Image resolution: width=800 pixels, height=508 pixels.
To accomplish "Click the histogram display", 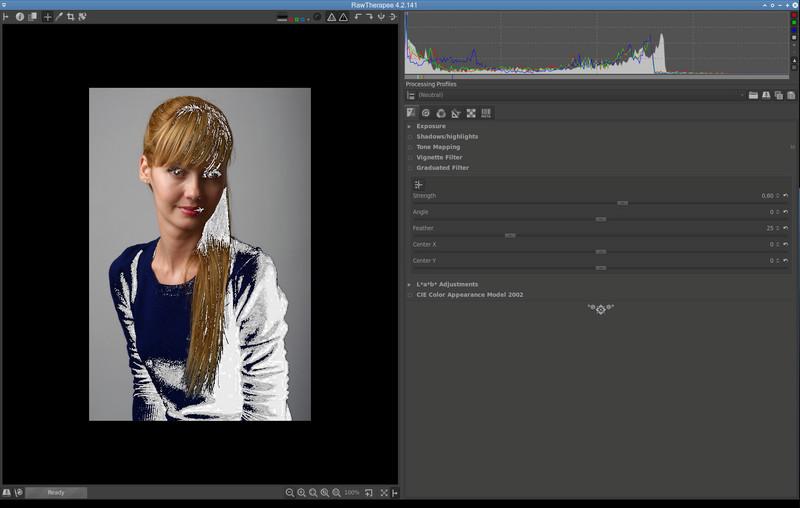I will (597, 44).
